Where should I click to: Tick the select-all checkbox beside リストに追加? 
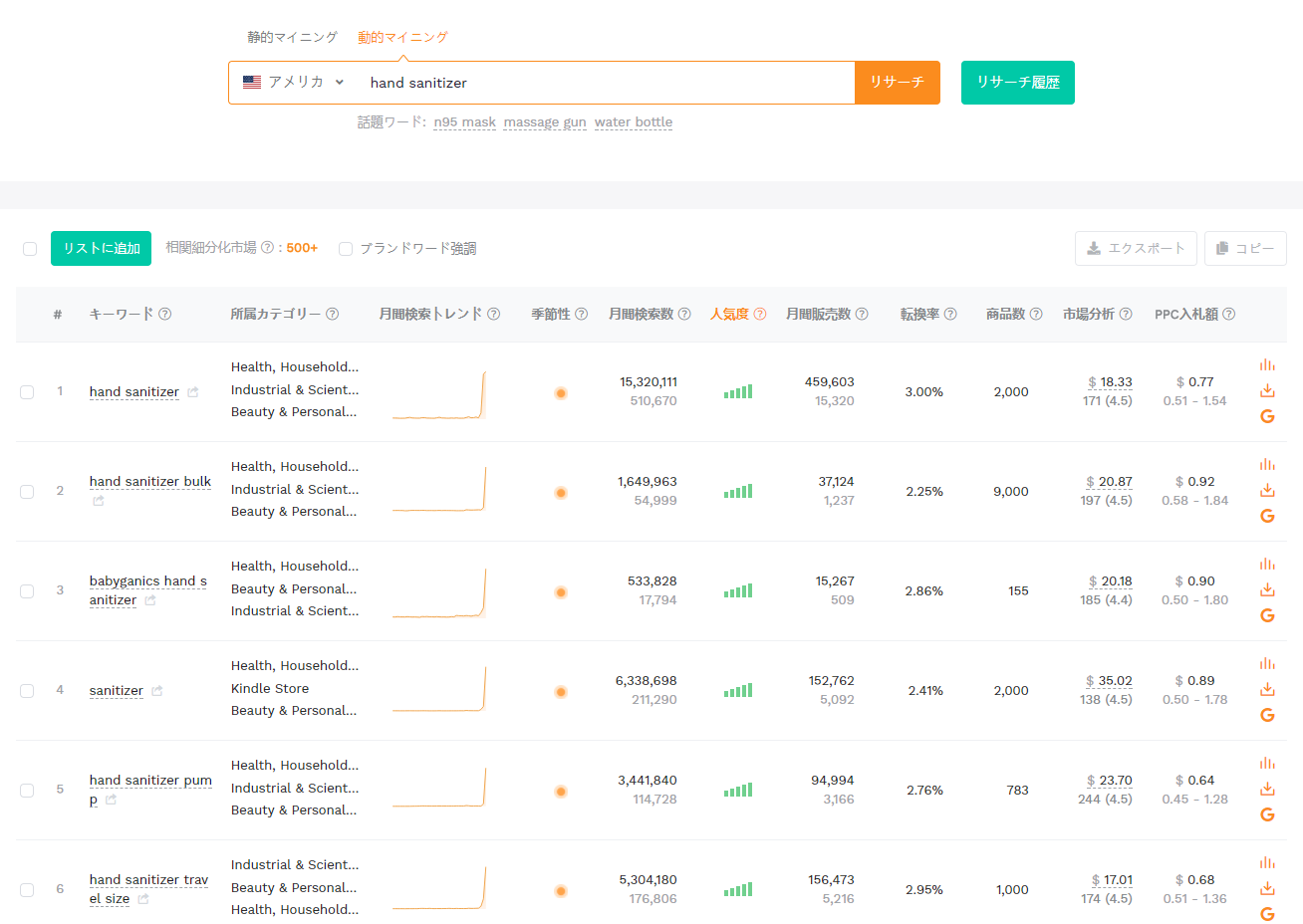point(30,249)
